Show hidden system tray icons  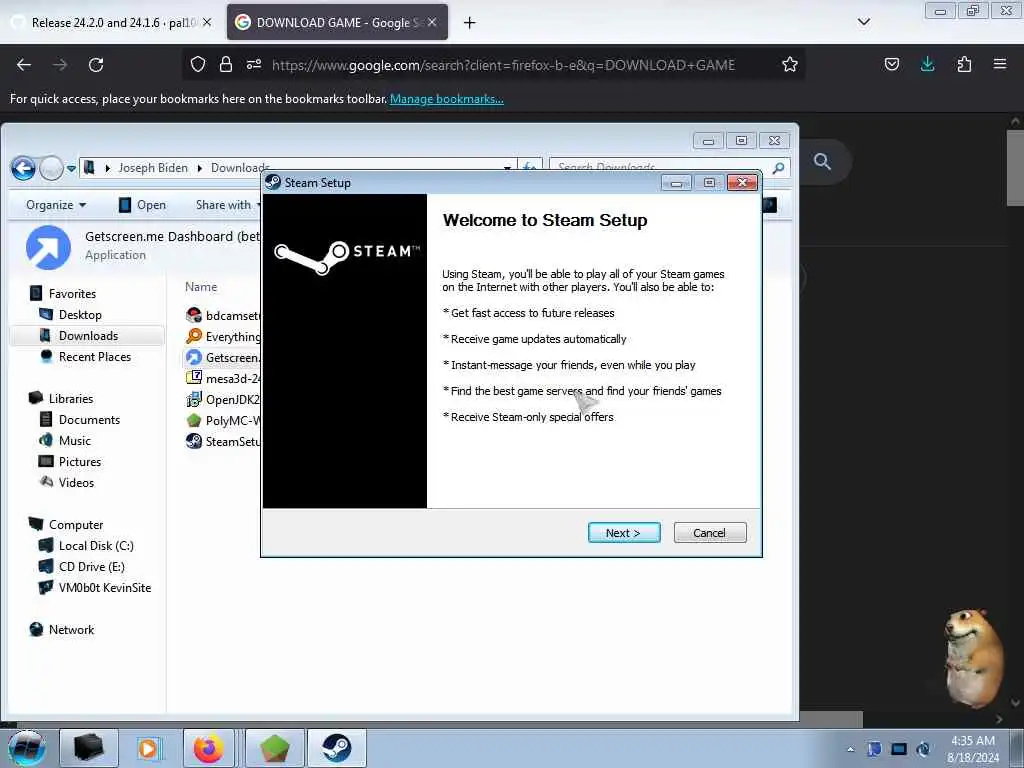[850, 750]
